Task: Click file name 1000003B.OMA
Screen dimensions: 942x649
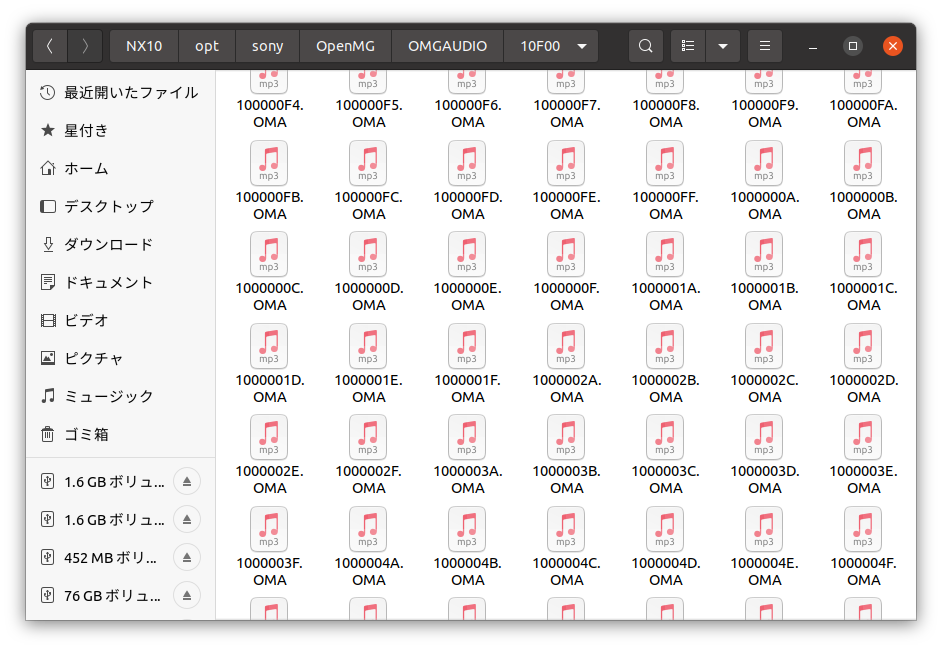Action: pyautogui.click(x=567, y=480)
